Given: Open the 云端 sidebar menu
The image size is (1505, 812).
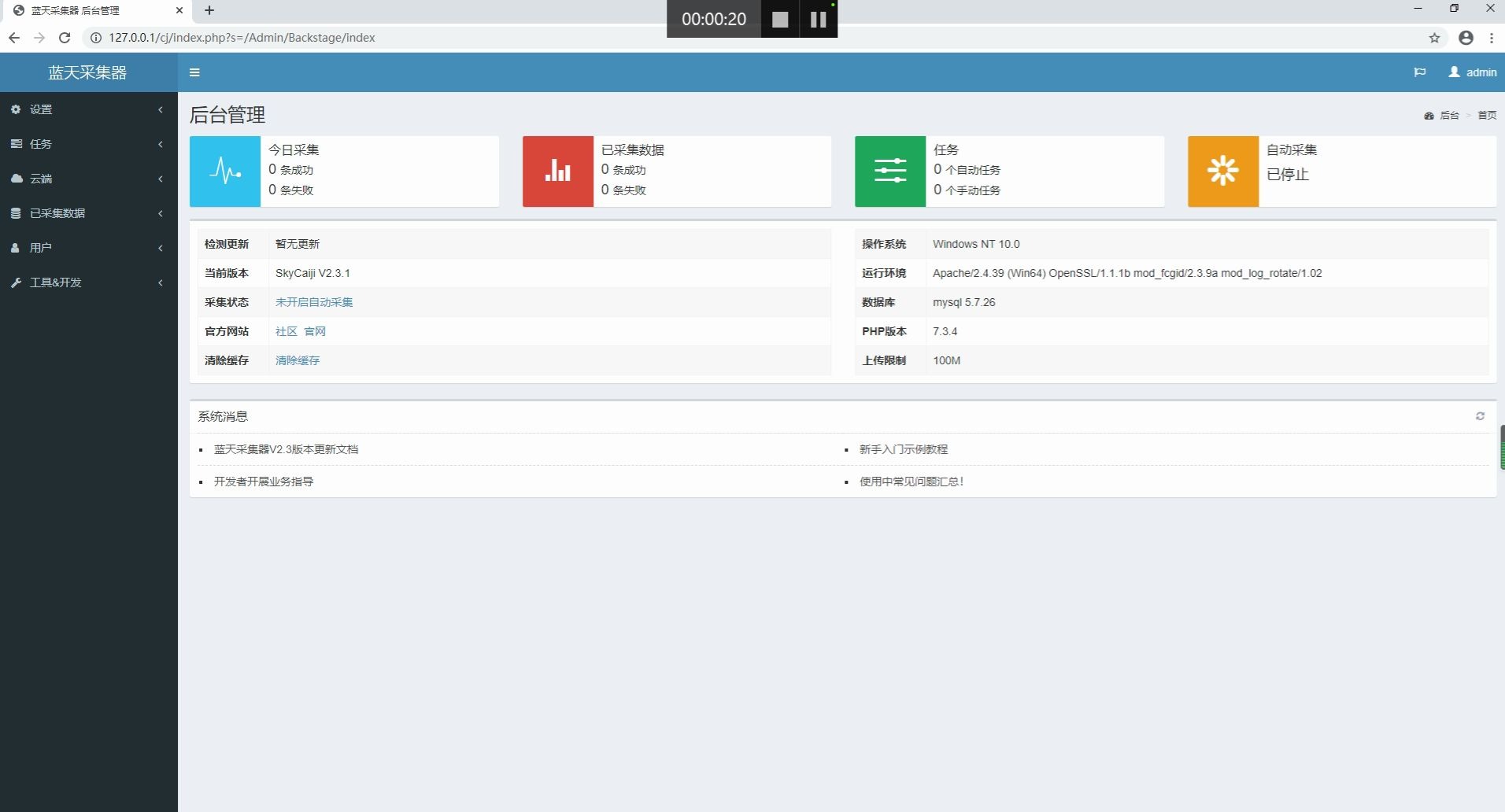Looking at the screenshot, I should [89, 179].
